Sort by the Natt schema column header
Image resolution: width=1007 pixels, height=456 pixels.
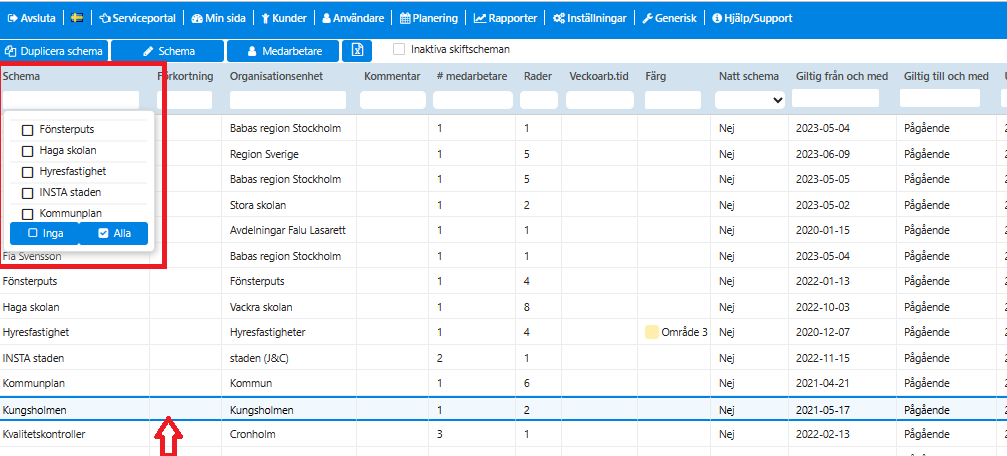pos(749,76)
